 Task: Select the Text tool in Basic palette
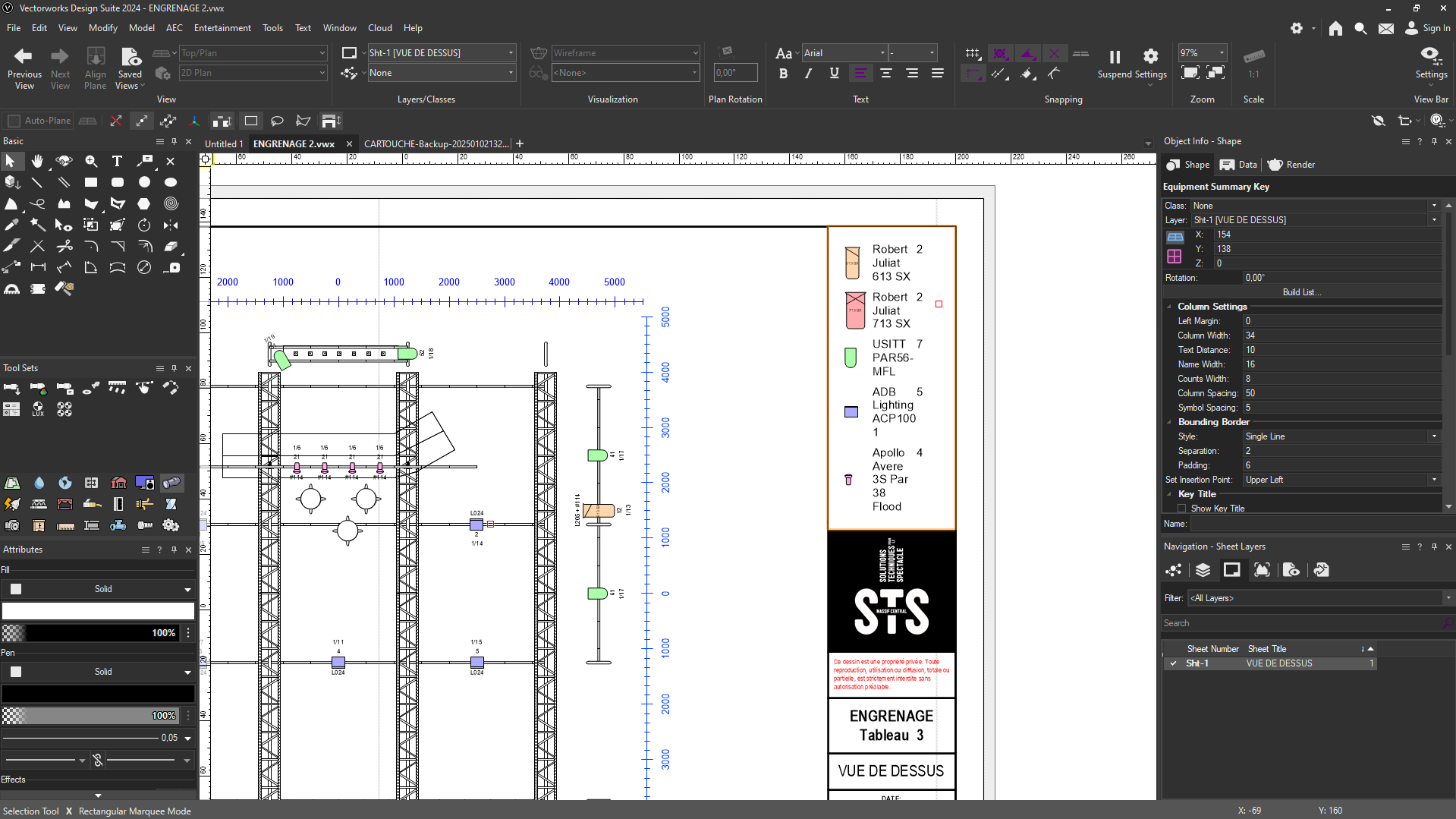(117, 161)
